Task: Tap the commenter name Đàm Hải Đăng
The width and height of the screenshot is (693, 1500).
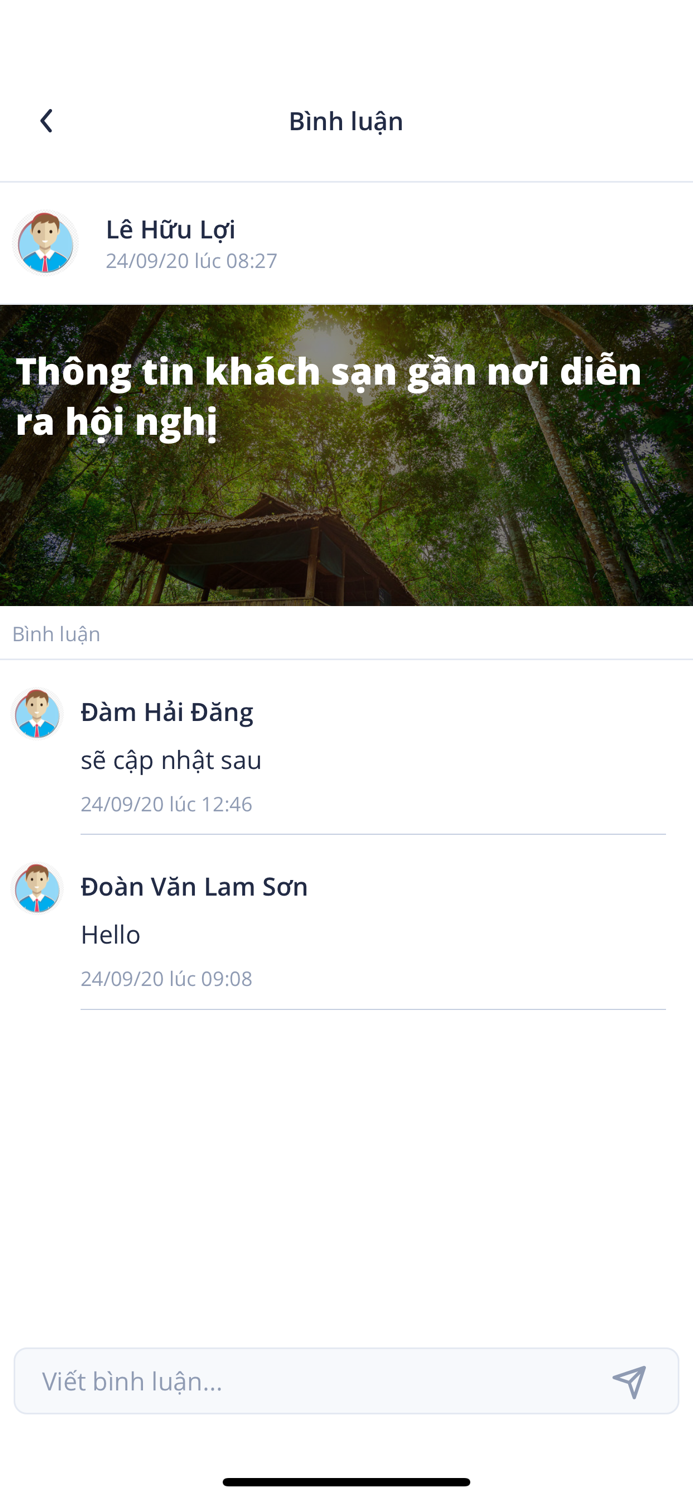Action: click(167, 712)
